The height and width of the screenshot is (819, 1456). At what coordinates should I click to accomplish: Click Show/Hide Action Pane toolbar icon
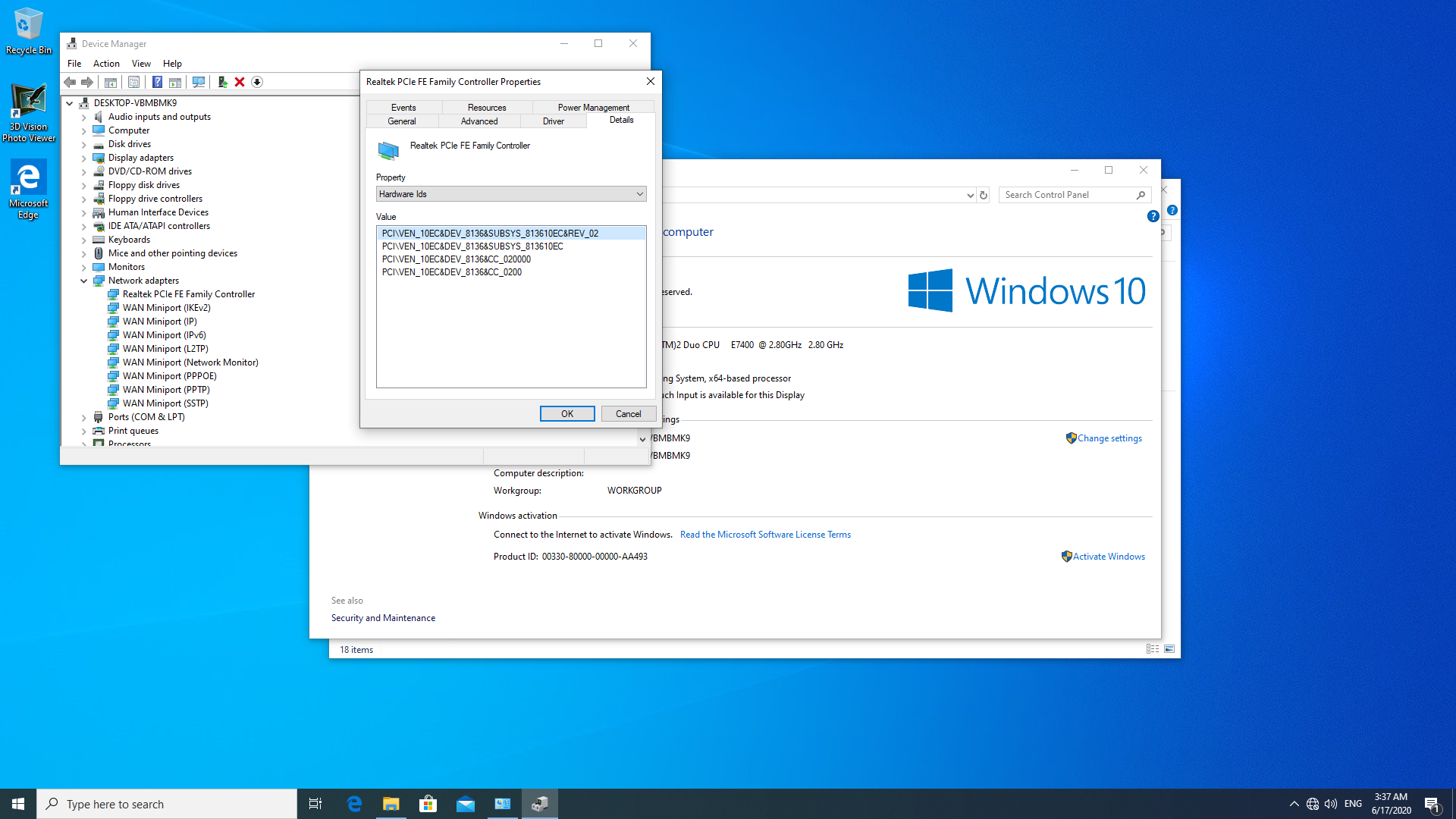click(175, 82)
